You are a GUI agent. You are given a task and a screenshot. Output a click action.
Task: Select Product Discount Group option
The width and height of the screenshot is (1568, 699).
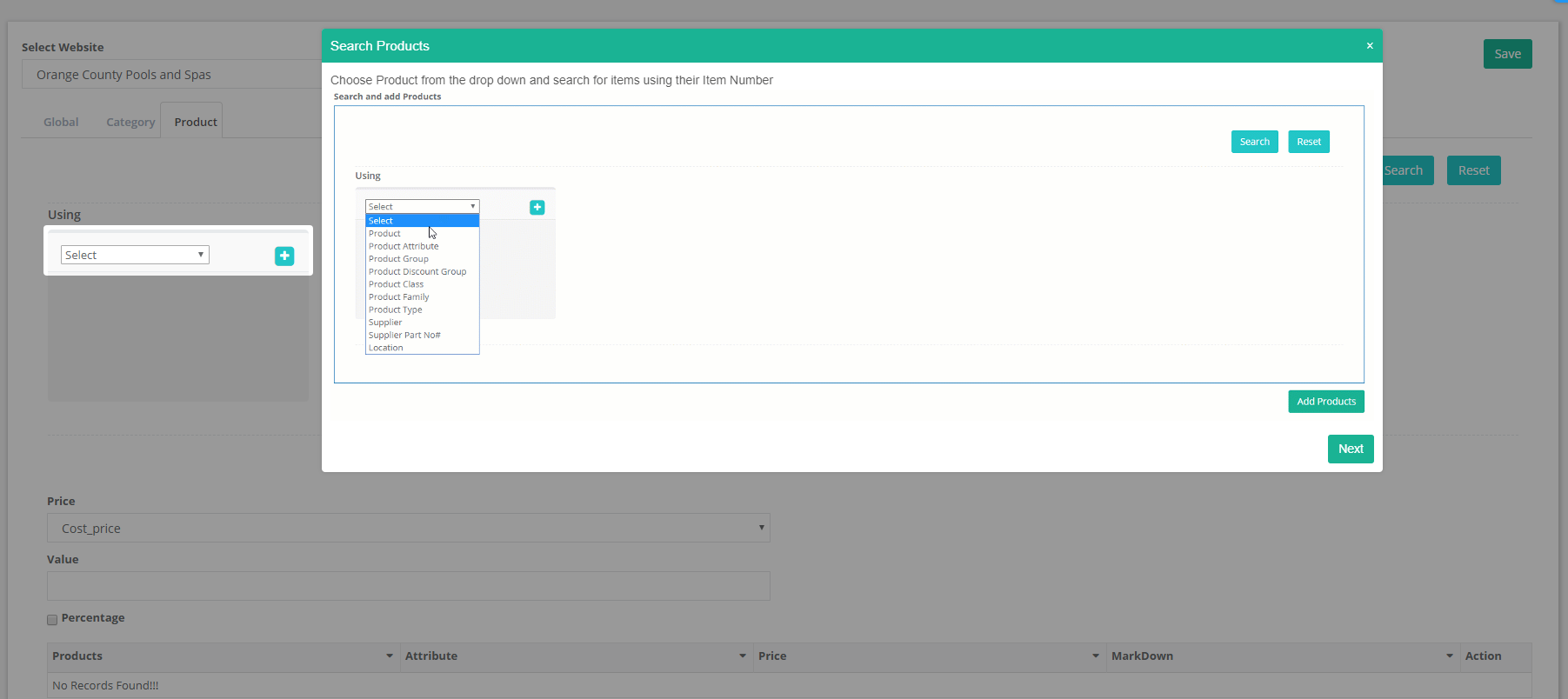422,271
